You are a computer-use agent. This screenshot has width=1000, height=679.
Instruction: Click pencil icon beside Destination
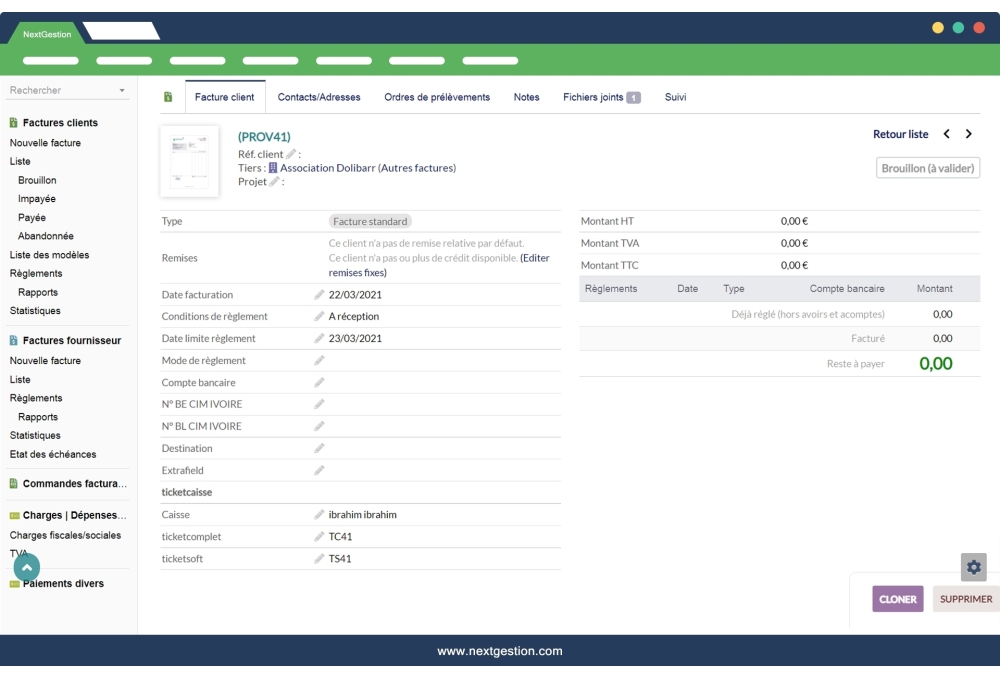pyautogui.click(x=320, y=449)
